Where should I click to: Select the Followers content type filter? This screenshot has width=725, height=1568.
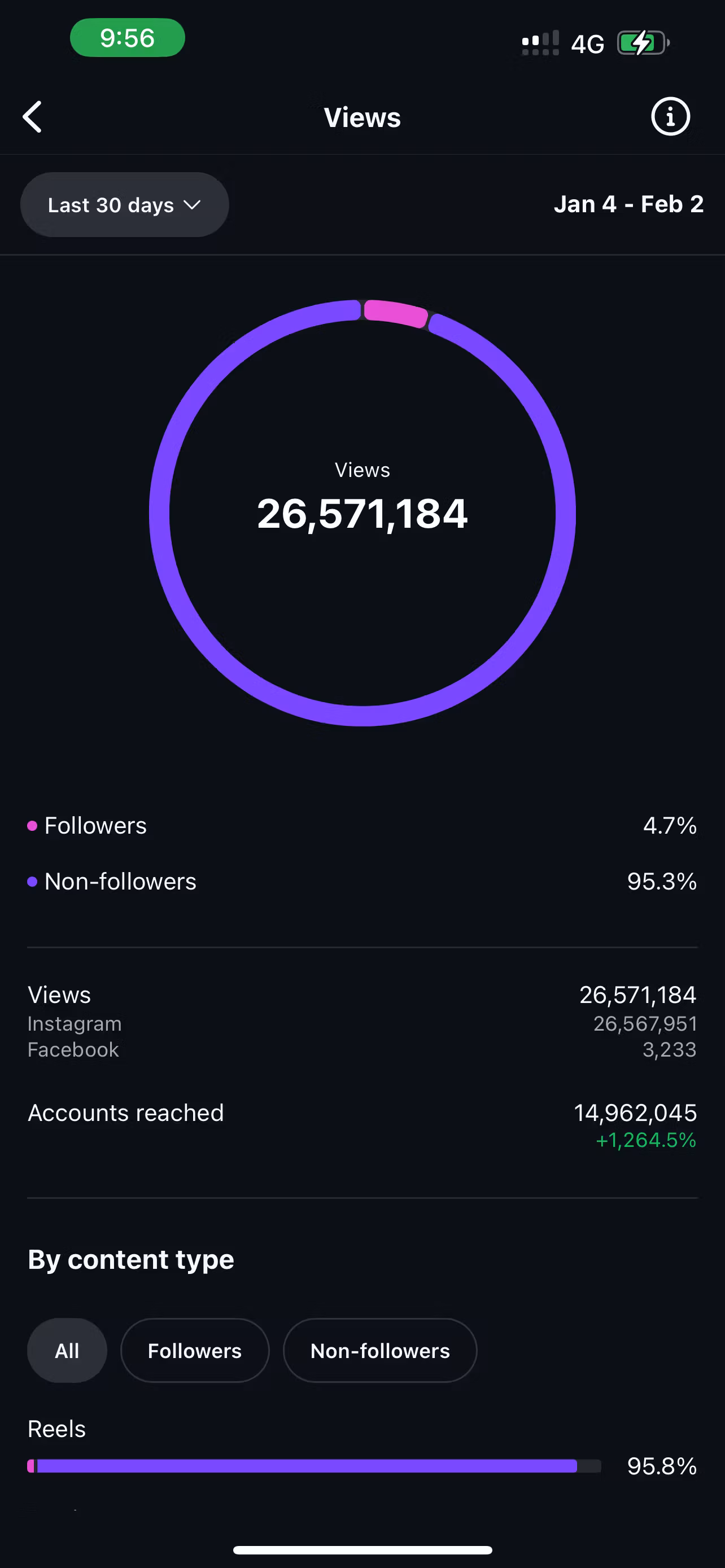[x=195, y=1351]
